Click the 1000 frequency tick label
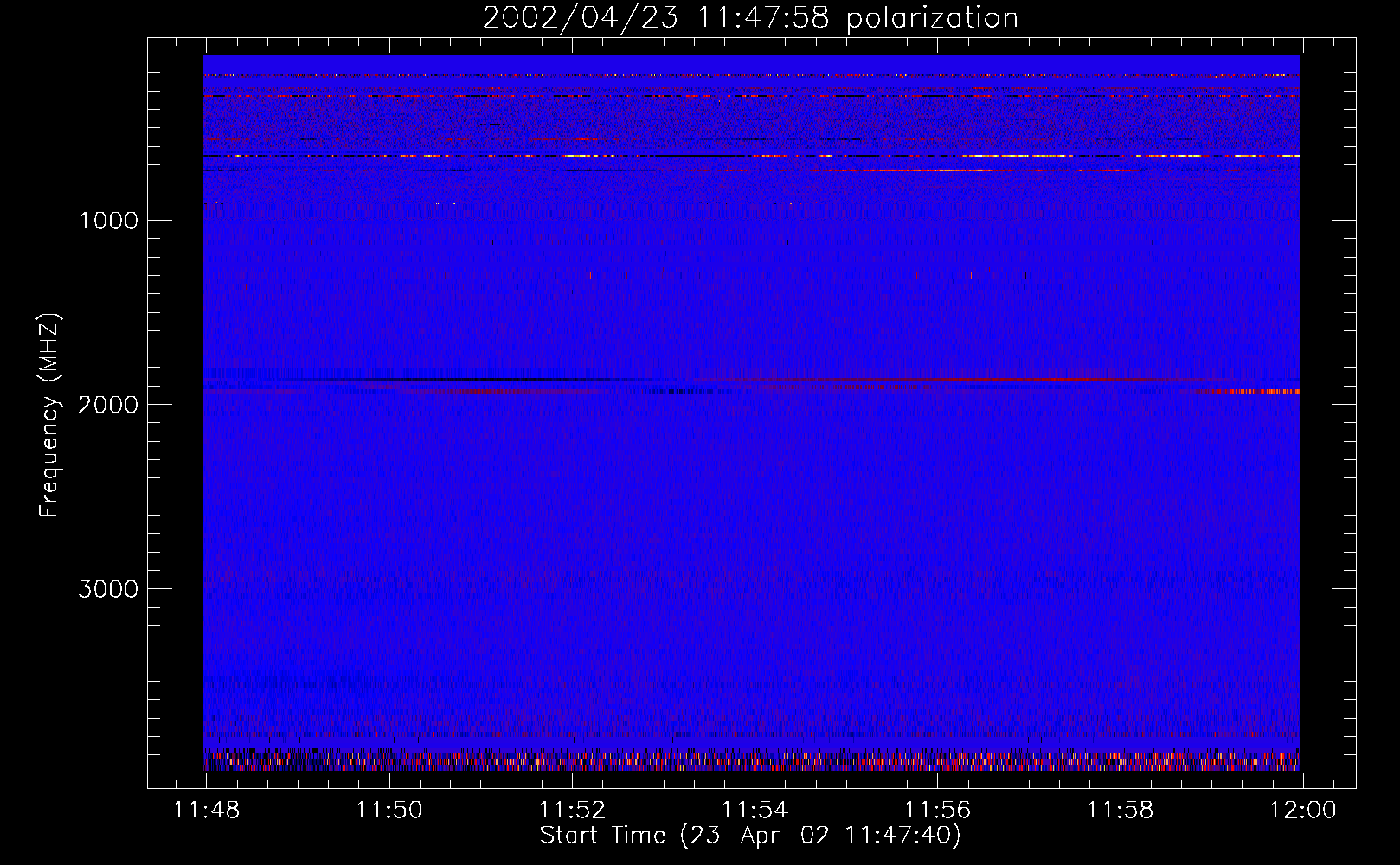Viewport: 1400px width, 865px height. [108, 221]
